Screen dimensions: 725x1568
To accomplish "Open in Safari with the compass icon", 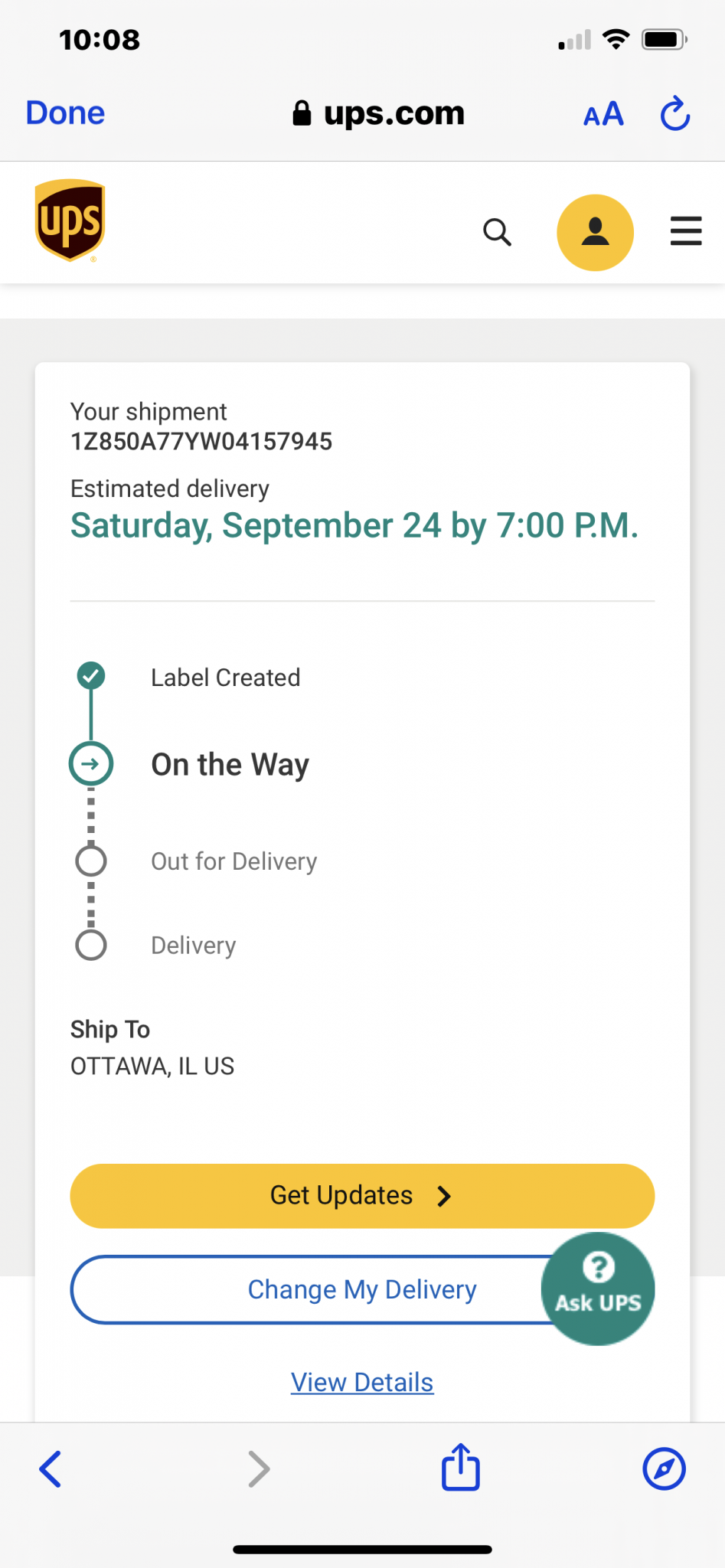I will click(664, 1468).
